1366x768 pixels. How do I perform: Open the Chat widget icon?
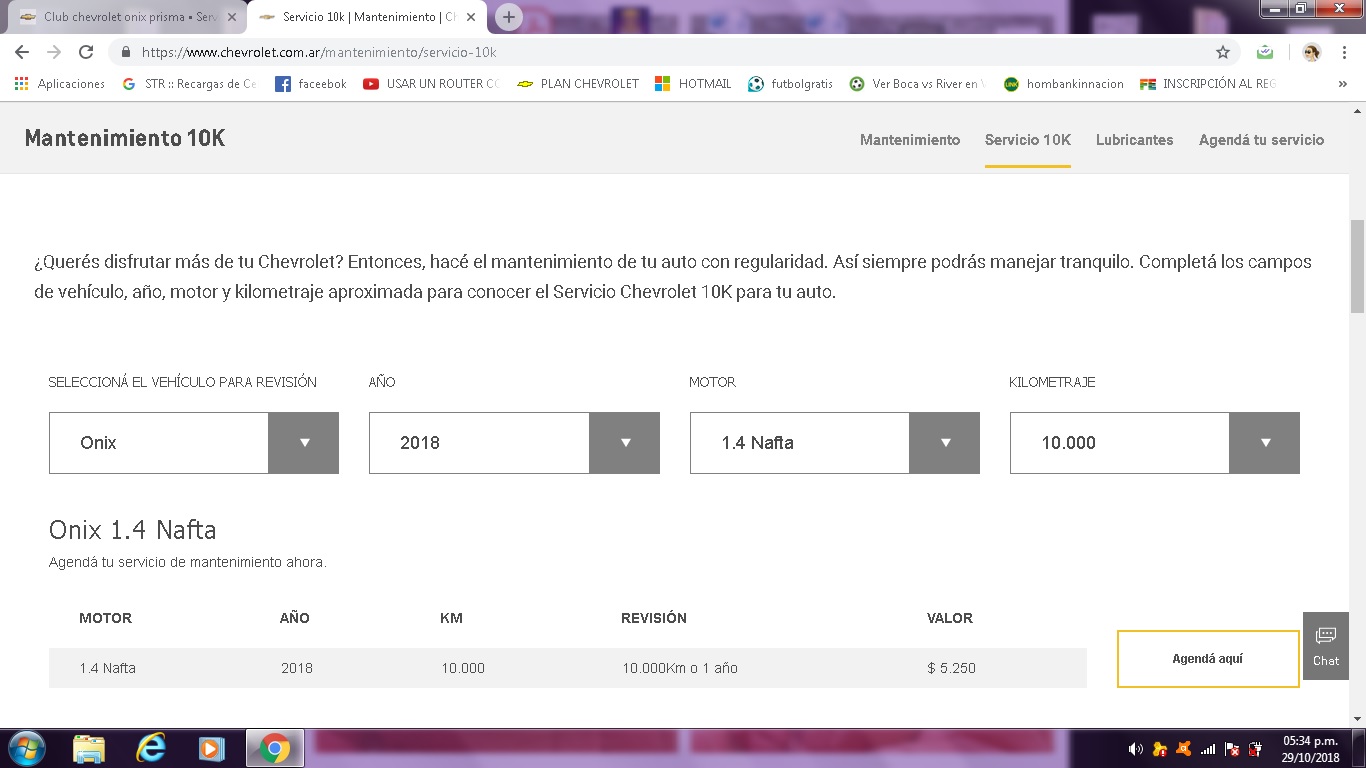[1325, 646]
